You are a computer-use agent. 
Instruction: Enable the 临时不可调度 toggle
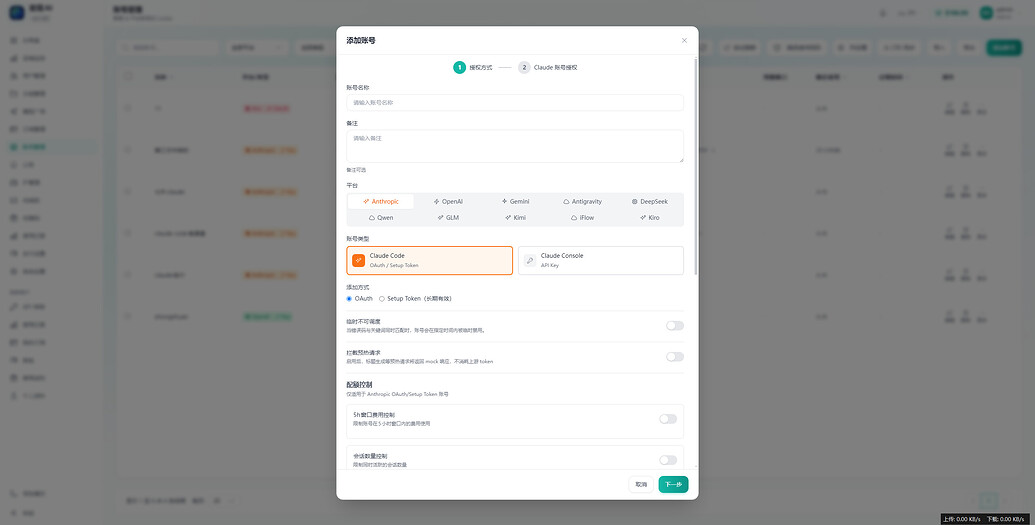click(x=675, y=326)
